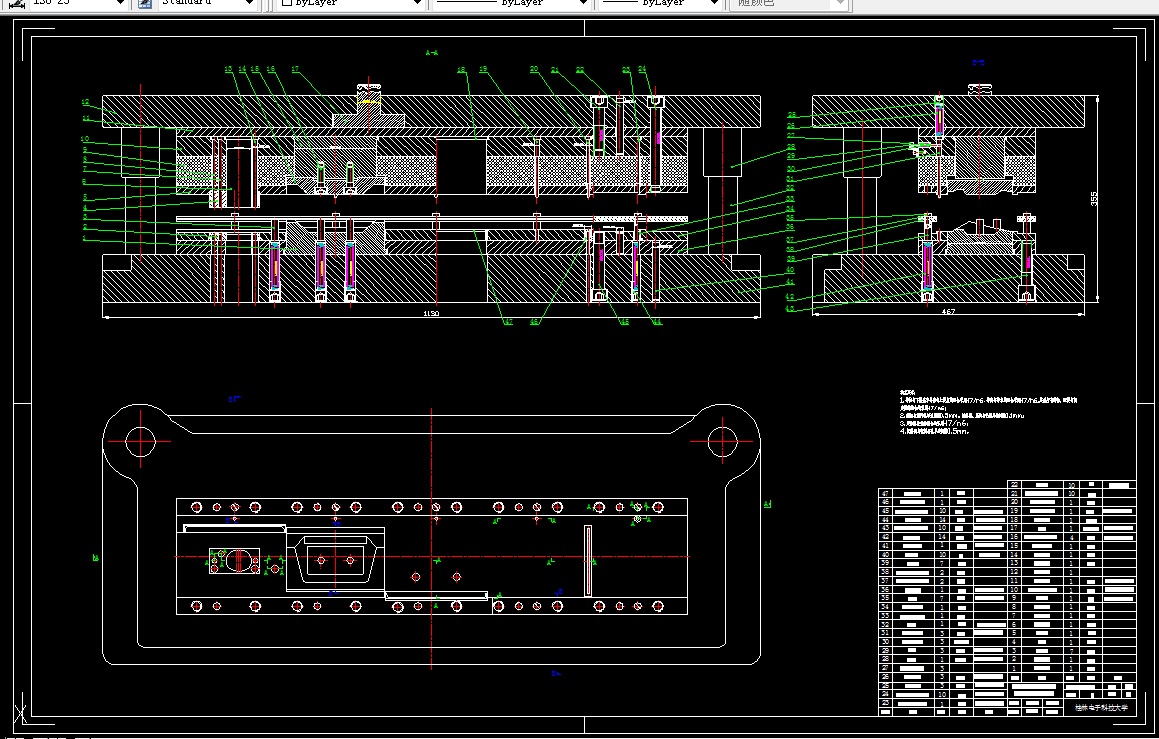Select the 467 width dimension text
The height and width of the screenshot is (739, 1159).
(948, 311)
